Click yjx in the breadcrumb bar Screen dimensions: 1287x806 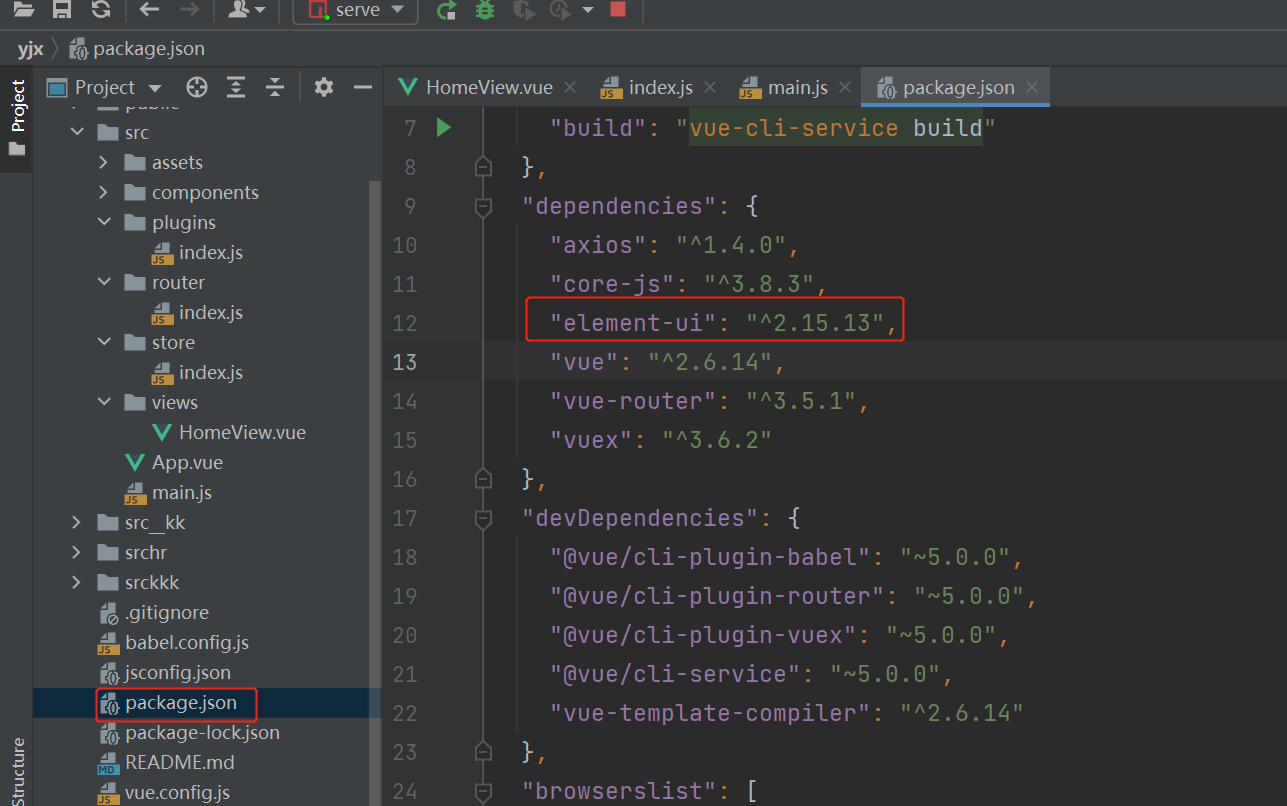(x=30, y=48)
